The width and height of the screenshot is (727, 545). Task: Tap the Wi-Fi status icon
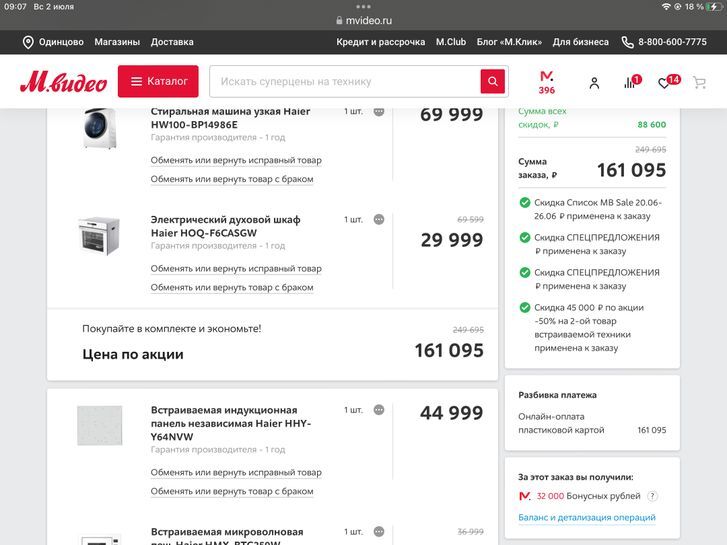(x=666, y=6)
